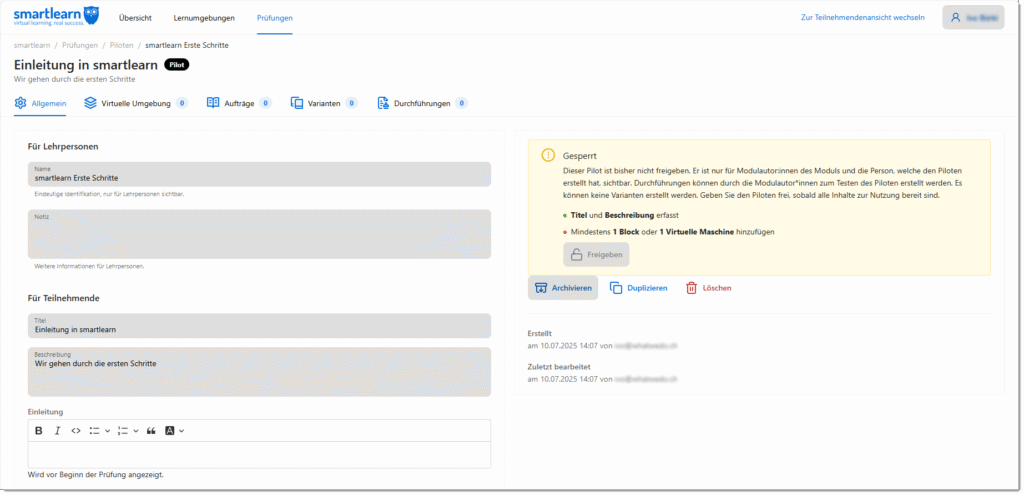
Task: Switch to the Virtuelle Umgebung tab
Action: pyautogui.click(x=135, y=103)
